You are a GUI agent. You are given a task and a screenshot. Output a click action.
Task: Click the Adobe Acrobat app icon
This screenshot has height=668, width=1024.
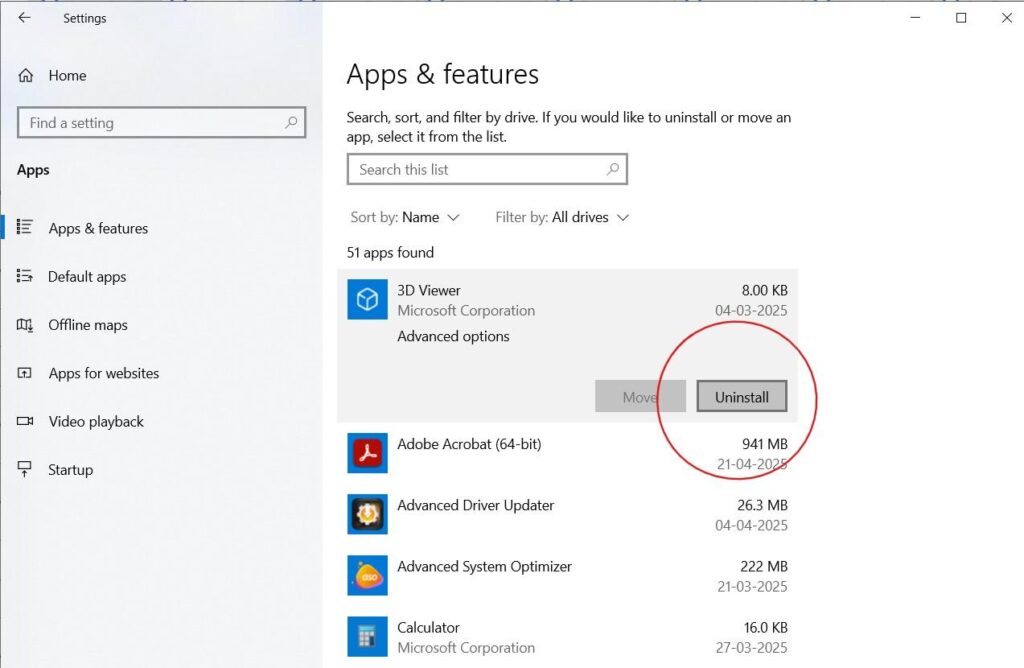pyautogui.click(x=367, y=453)
